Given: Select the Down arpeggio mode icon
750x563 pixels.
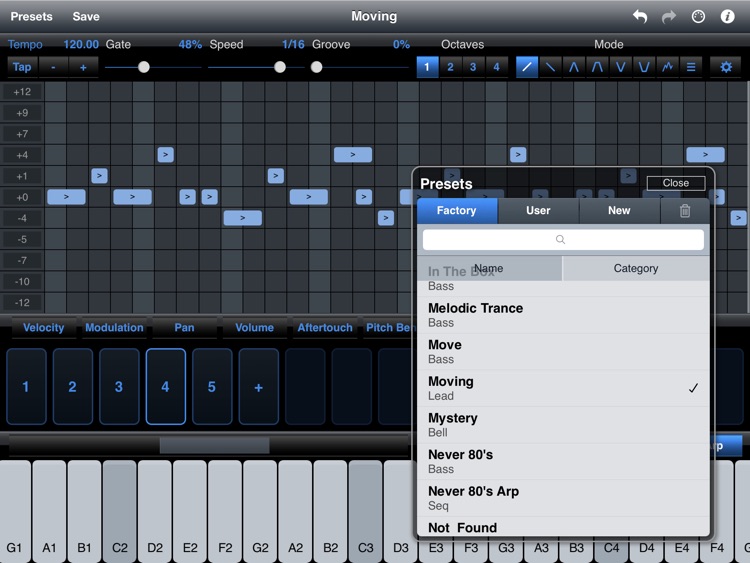Looking at the screenshot, I should (x=550, y=67).
